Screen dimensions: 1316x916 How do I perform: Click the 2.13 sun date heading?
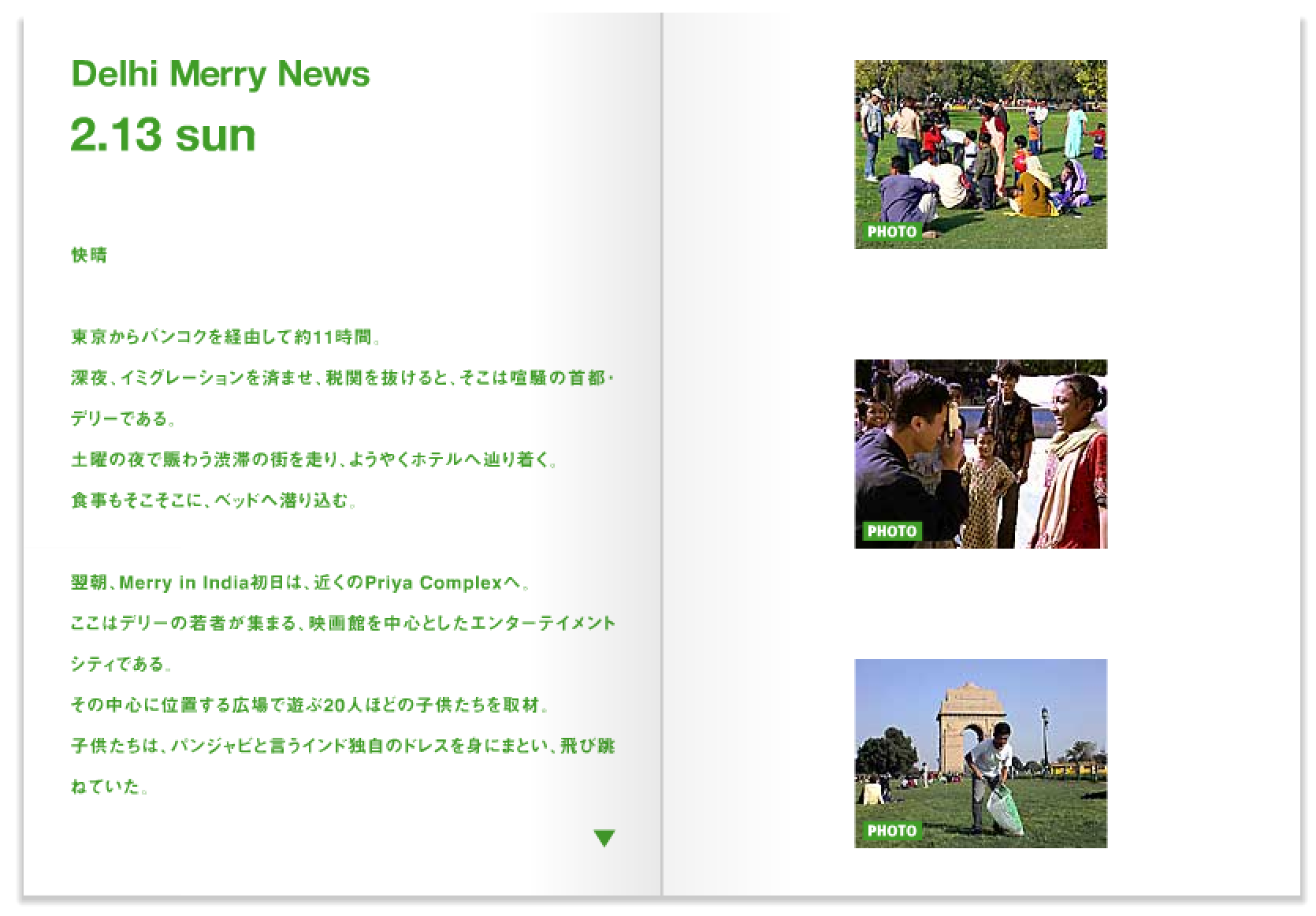coord(163,135)
